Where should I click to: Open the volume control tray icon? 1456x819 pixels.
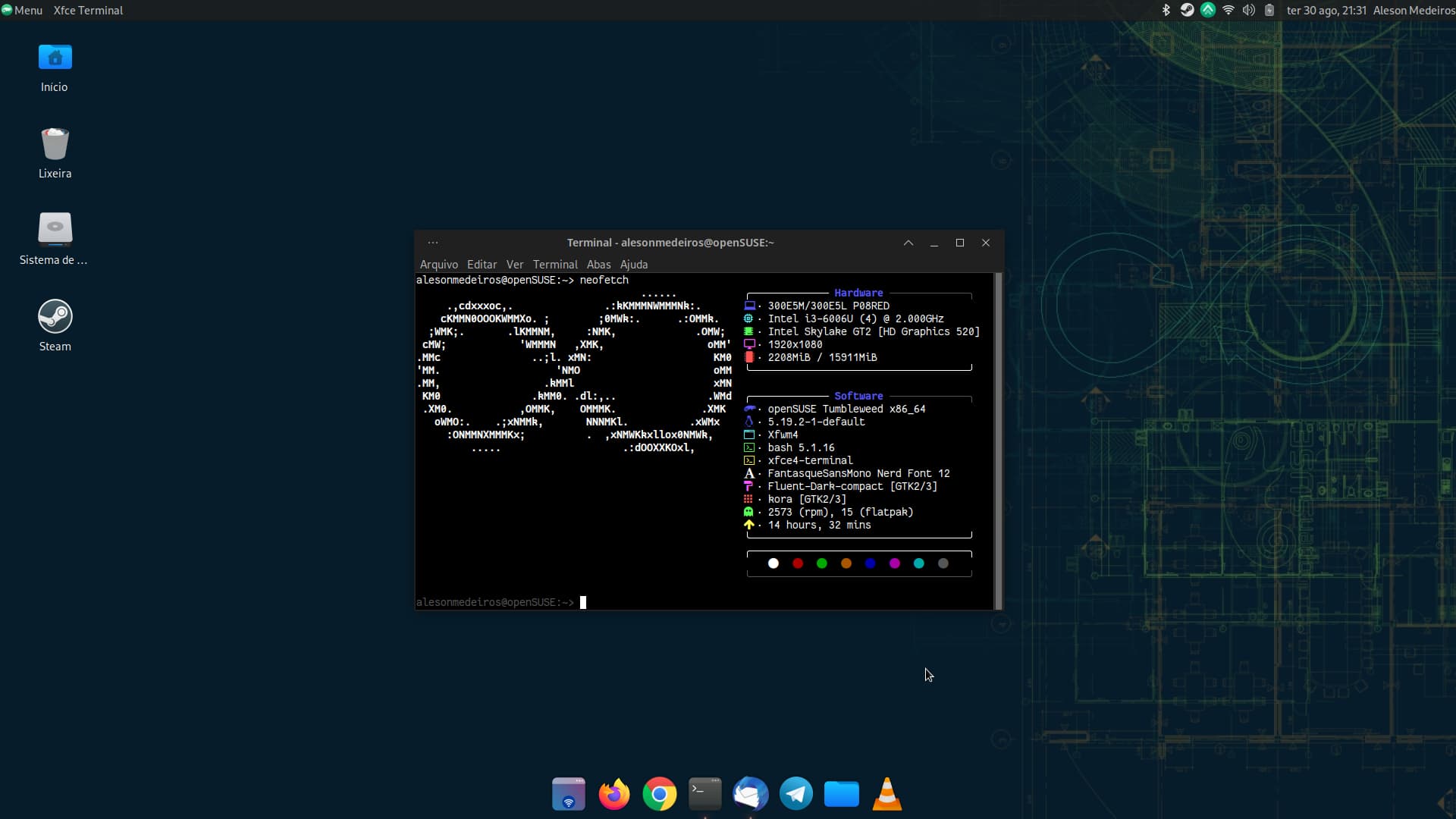[x=1249, y=10]
